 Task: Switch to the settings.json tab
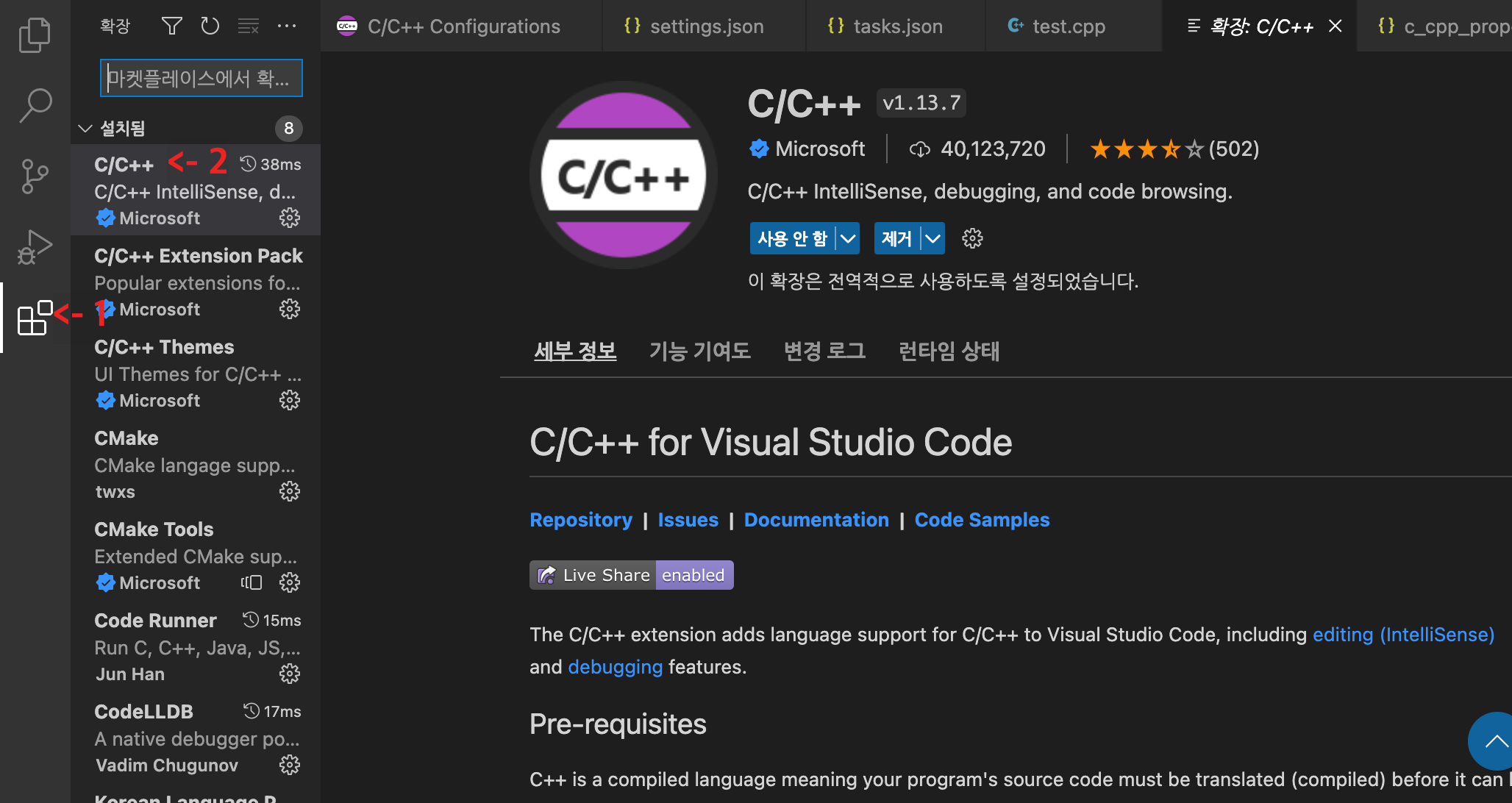coord(704,26)
